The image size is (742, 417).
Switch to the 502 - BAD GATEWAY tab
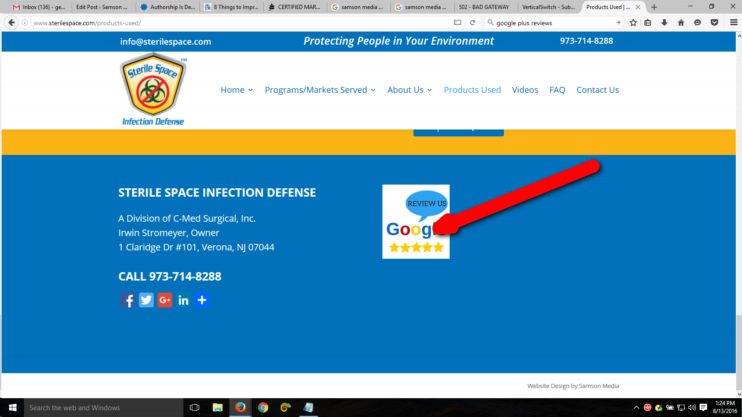tap(484, 7)
